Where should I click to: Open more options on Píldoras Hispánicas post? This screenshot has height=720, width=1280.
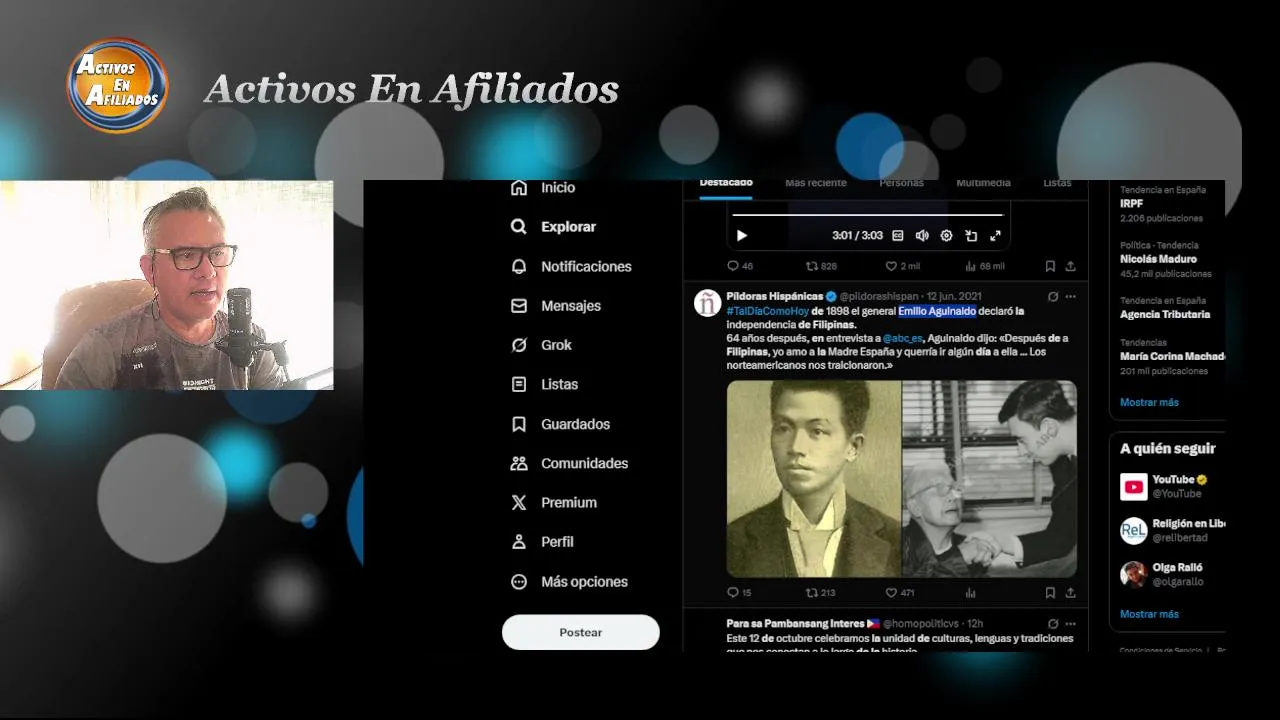(x=1071, y=297)
